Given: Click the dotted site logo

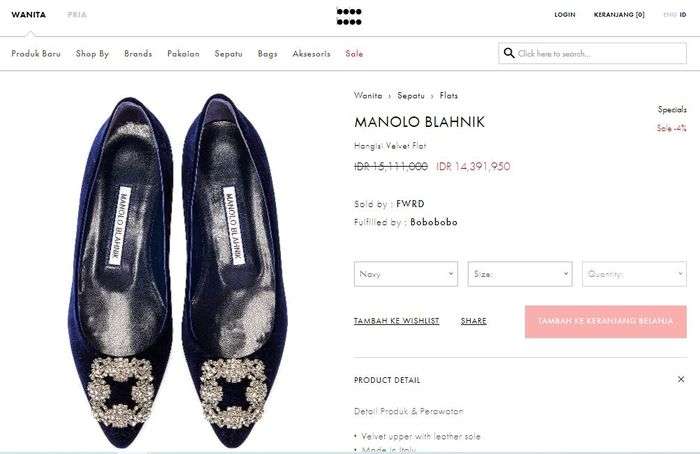Looking at the screenshot, I should point(349,16).
